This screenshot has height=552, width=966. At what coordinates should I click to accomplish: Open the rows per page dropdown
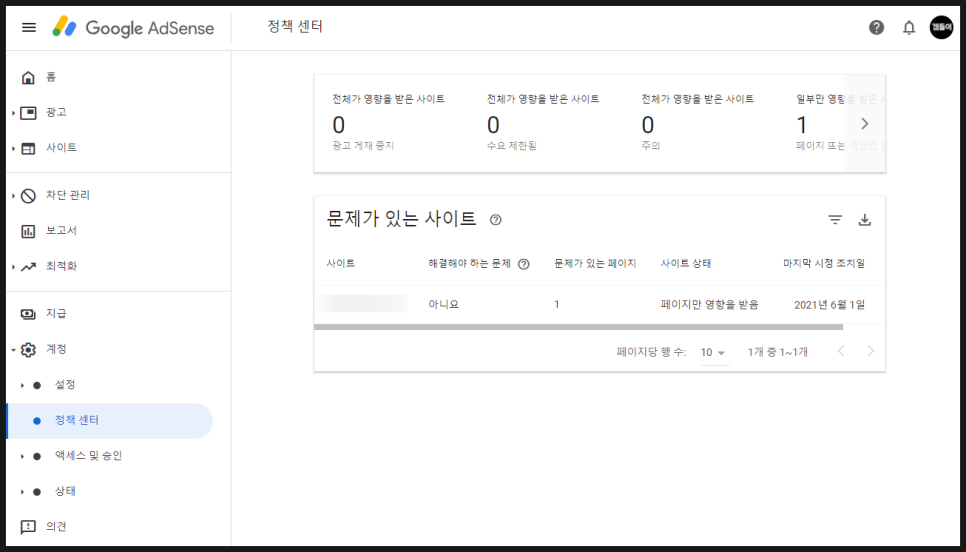[x=713, y=352]
